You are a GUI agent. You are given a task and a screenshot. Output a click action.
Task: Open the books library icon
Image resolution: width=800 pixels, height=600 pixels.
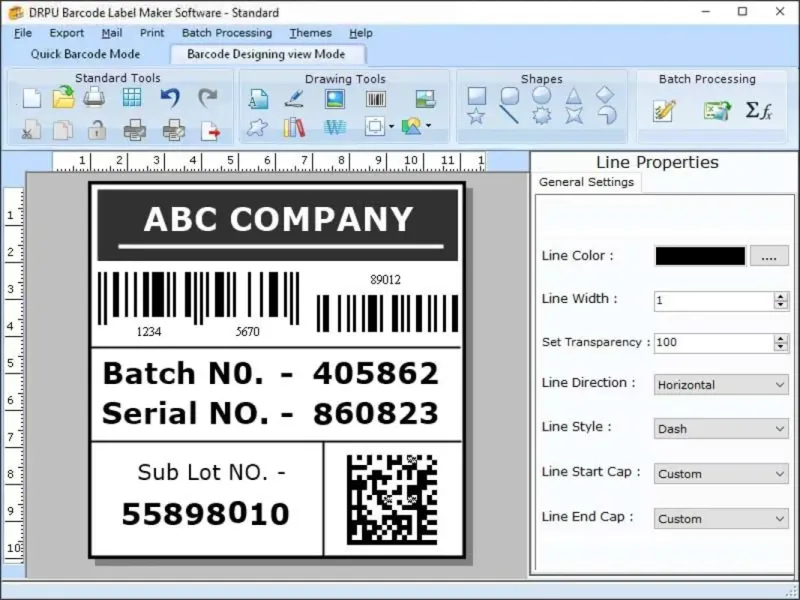coord(294,127)
